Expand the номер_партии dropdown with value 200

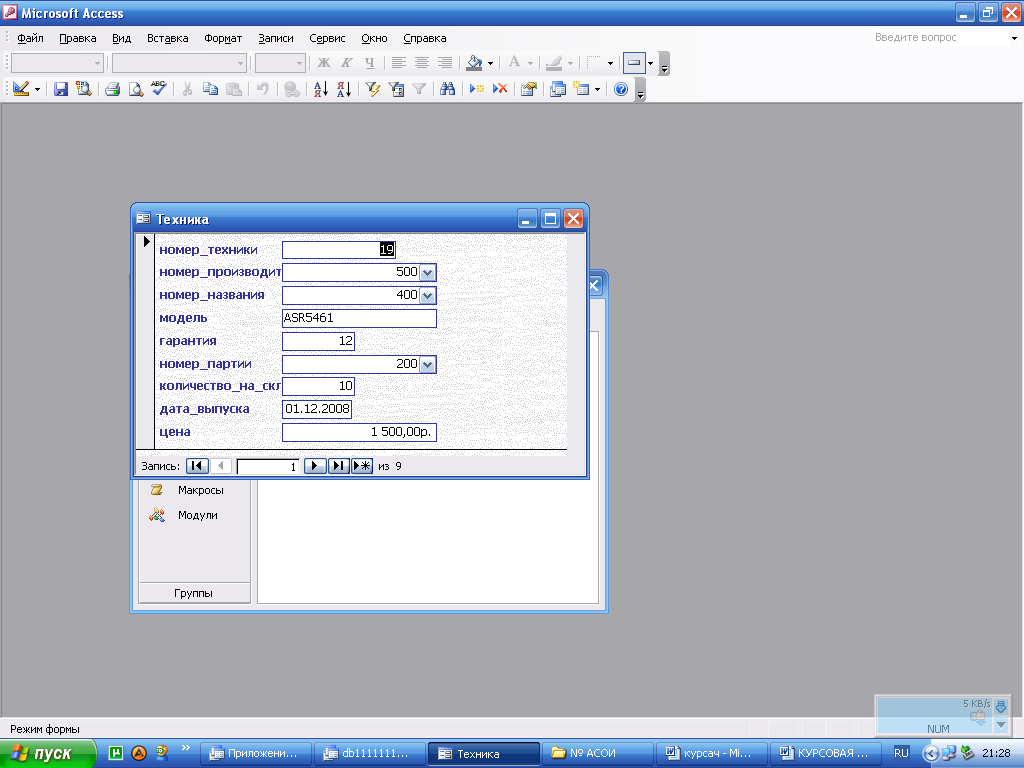point(427,364)
